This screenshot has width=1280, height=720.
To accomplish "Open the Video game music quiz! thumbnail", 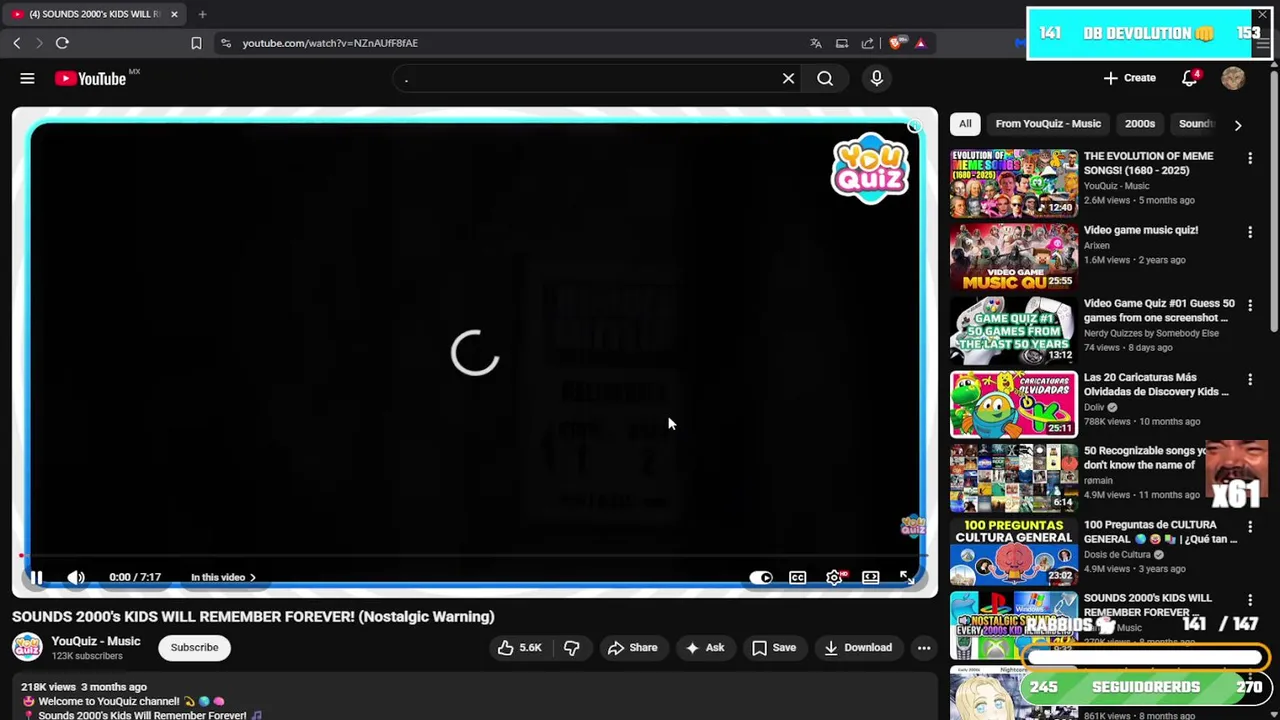I will [x=1014, y=257].
